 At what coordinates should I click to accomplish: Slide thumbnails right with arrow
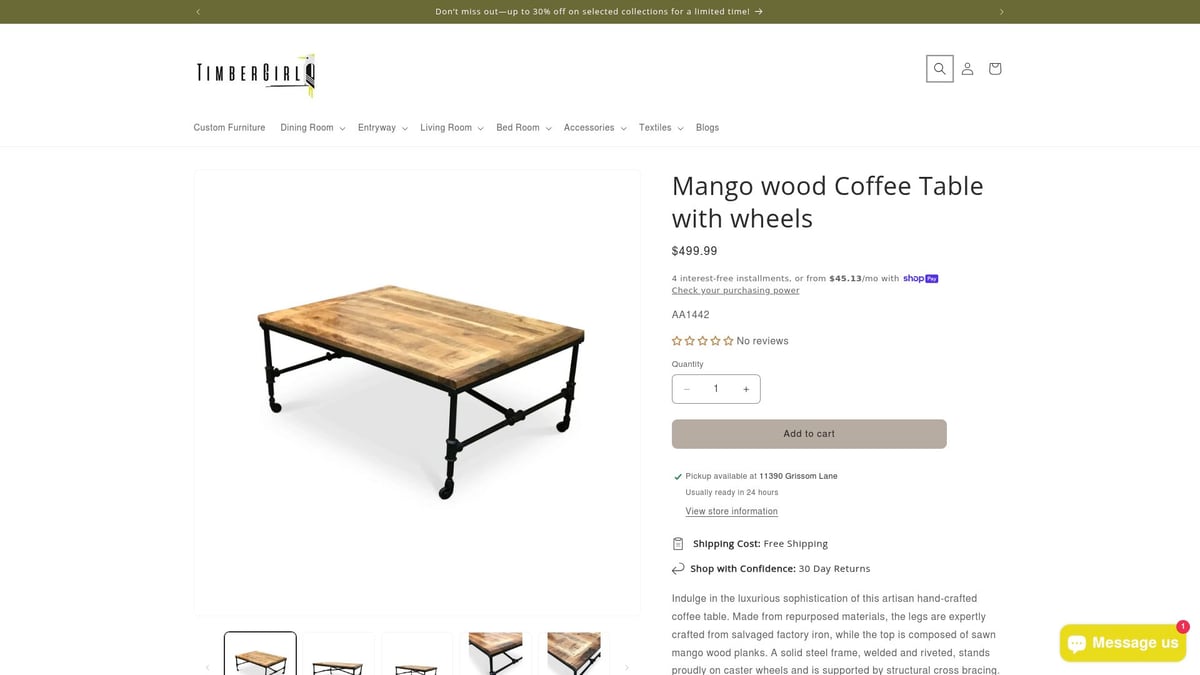(627, 667)
